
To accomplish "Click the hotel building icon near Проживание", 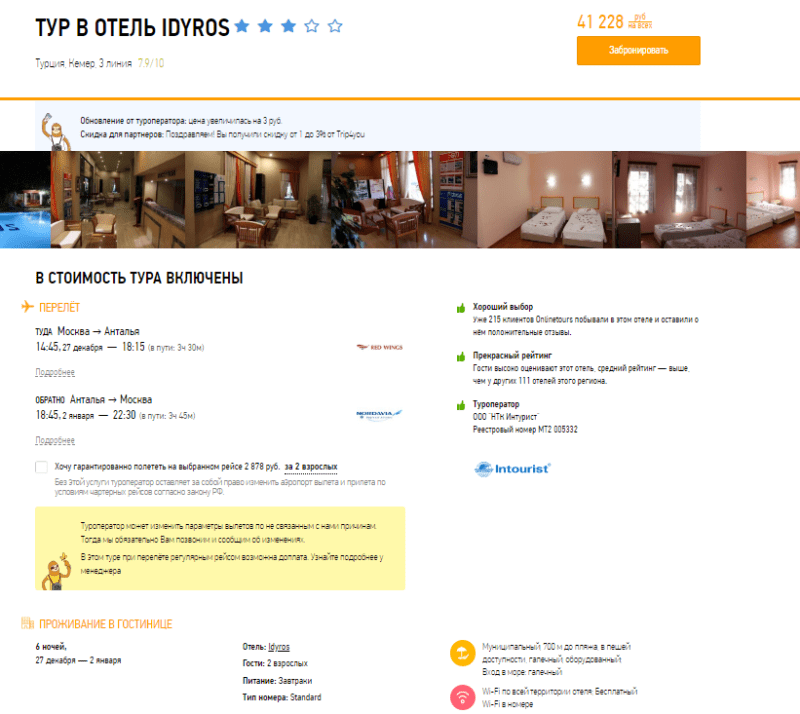I will 28,623.
